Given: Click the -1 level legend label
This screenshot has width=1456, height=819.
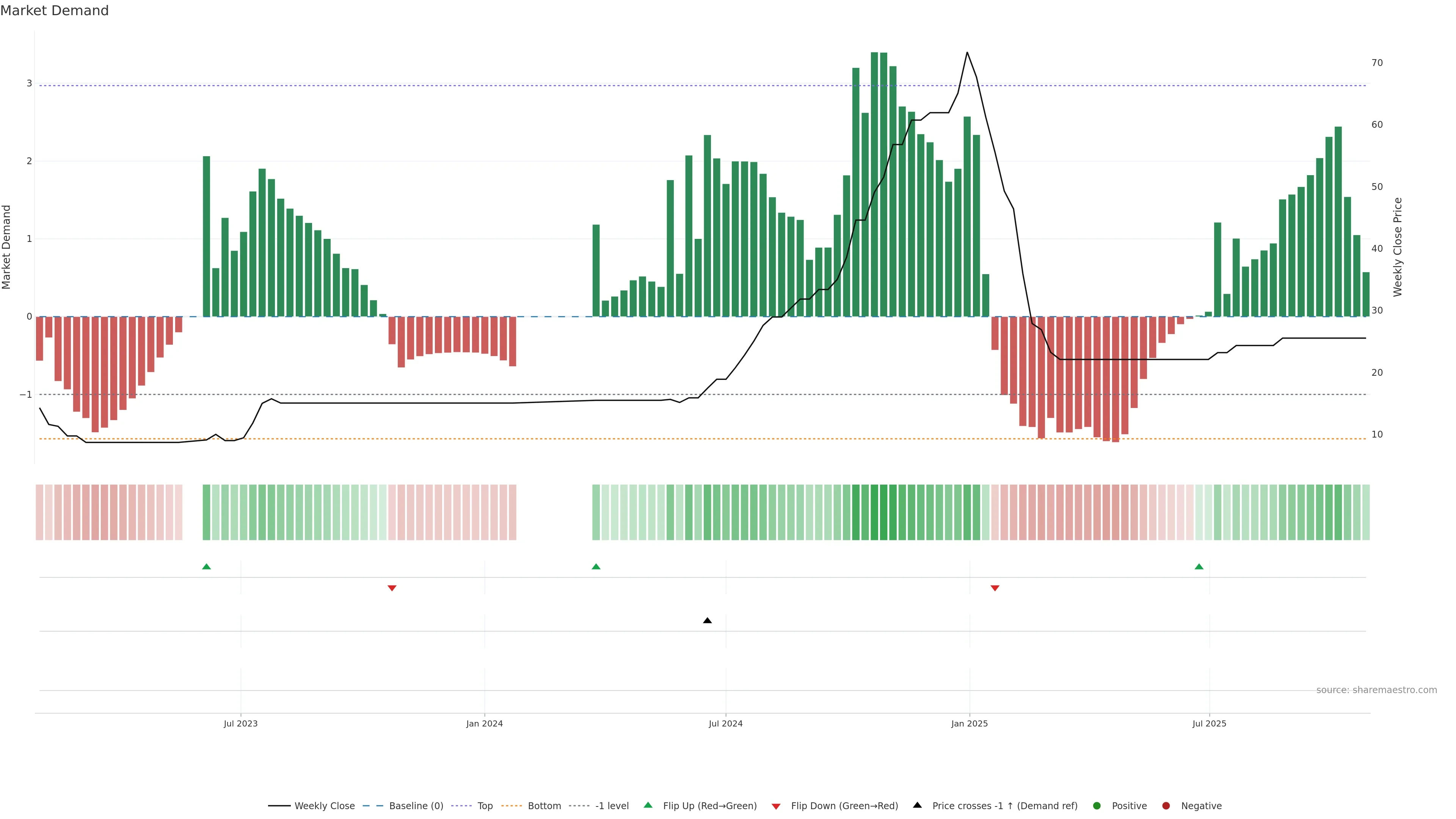Looking at the screenshot, I should tap(612, 806).
